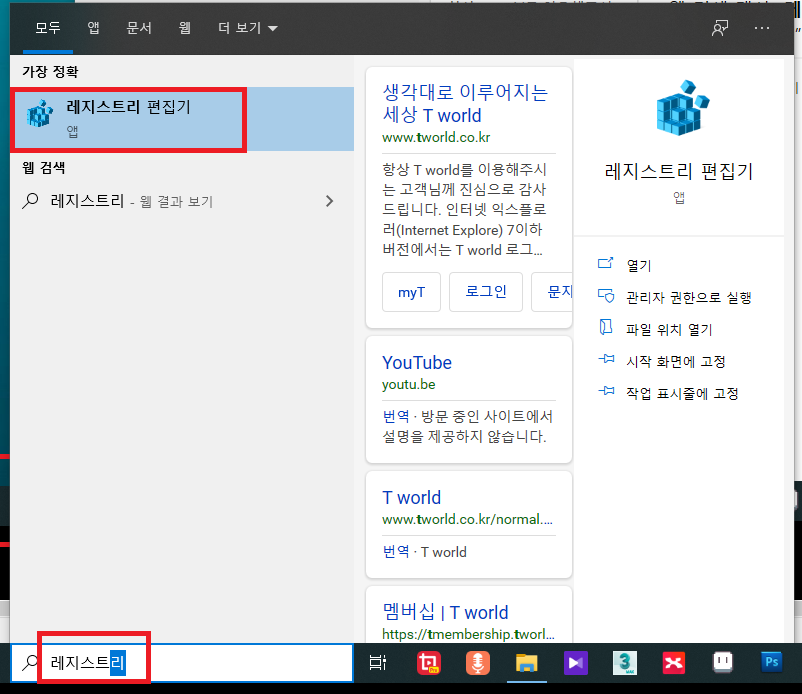This screenshot has width=802, height=694.
Task: Choose 관리자 권한으로 실행
Action: click(688, 298)
